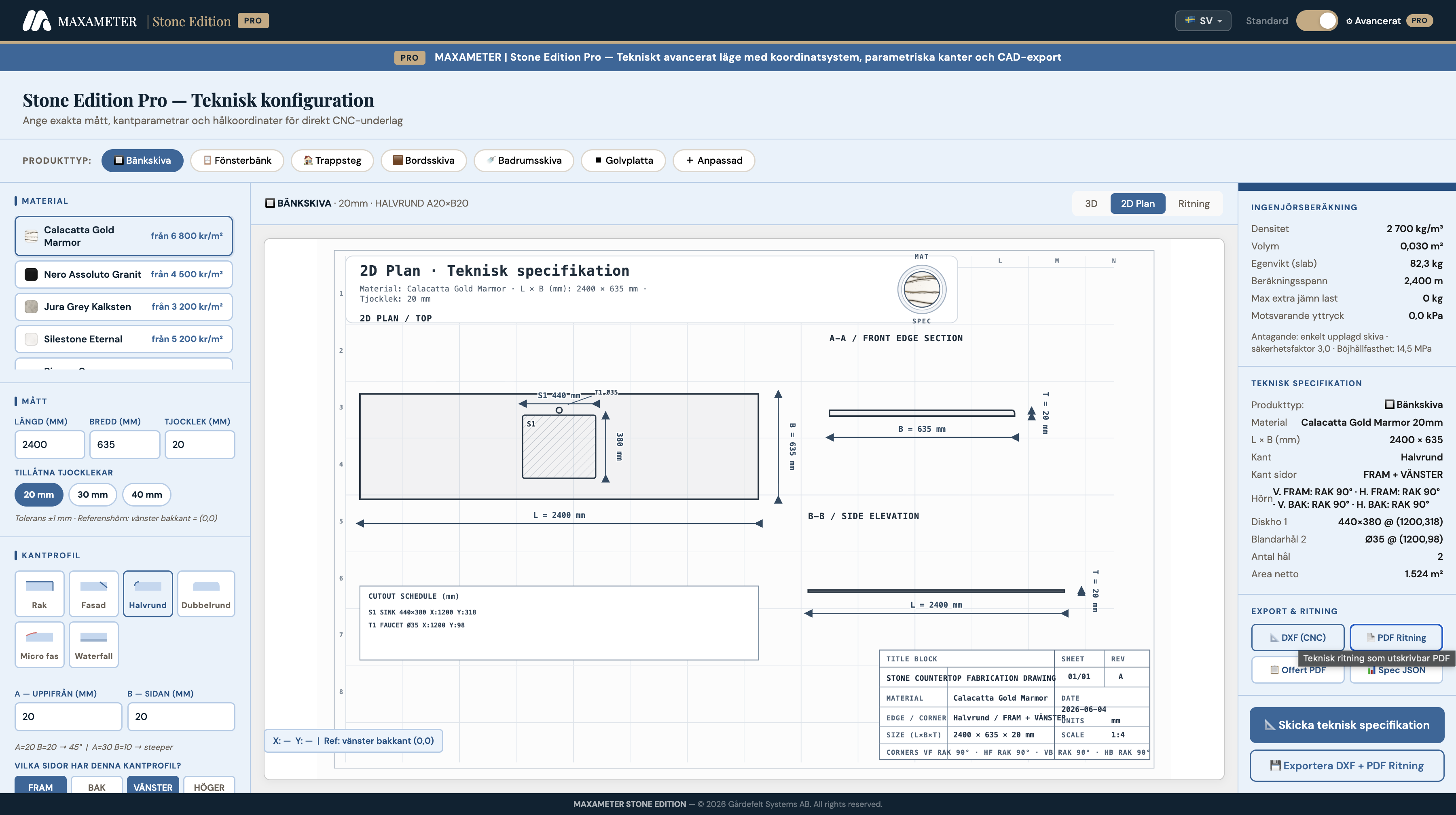The height and width of the screenshot is (815, 1456).
Task: Select Bänkskiva product type
Action: (142, 160)
